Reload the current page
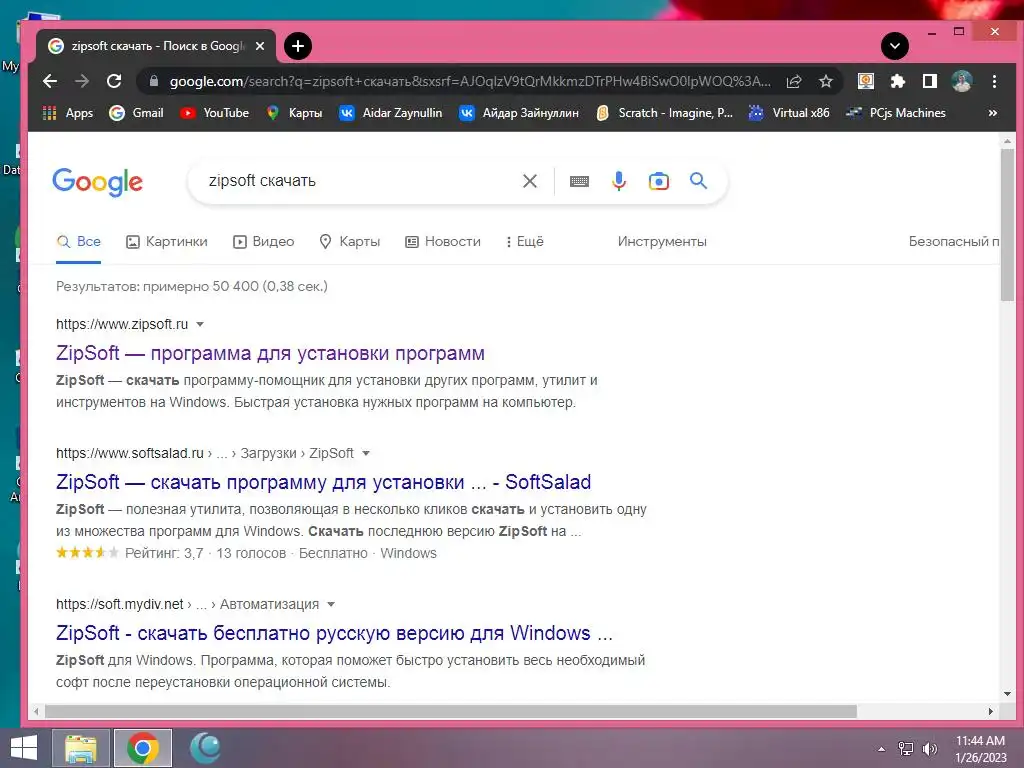This screenshot has width=1024, height=768. (x=114, y=81)
